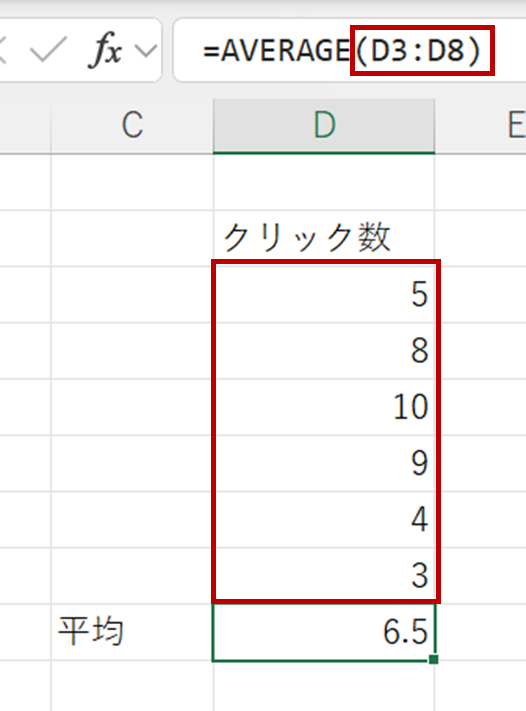The width and height of the screenshot is (526, 711).
Task: Click the Insert Function fx icon
Action: 106,50
